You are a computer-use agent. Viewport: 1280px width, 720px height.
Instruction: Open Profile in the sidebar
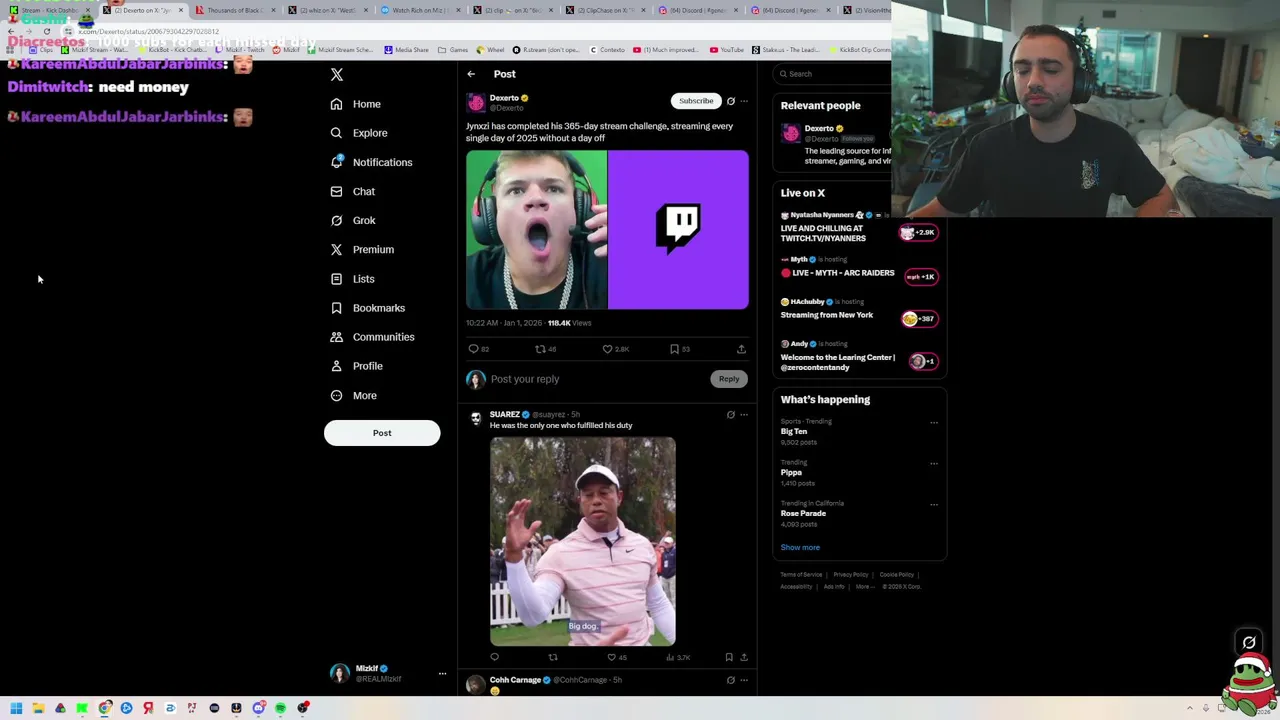356,366
